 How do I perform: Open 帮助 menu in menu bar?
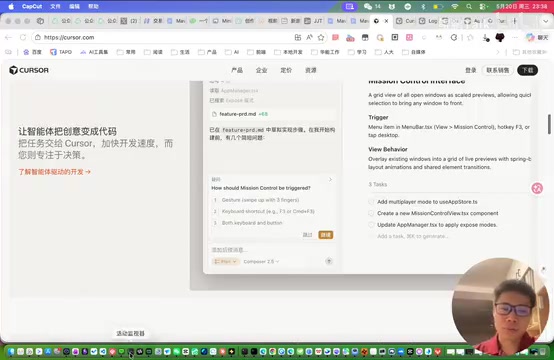tap(93, 6)
